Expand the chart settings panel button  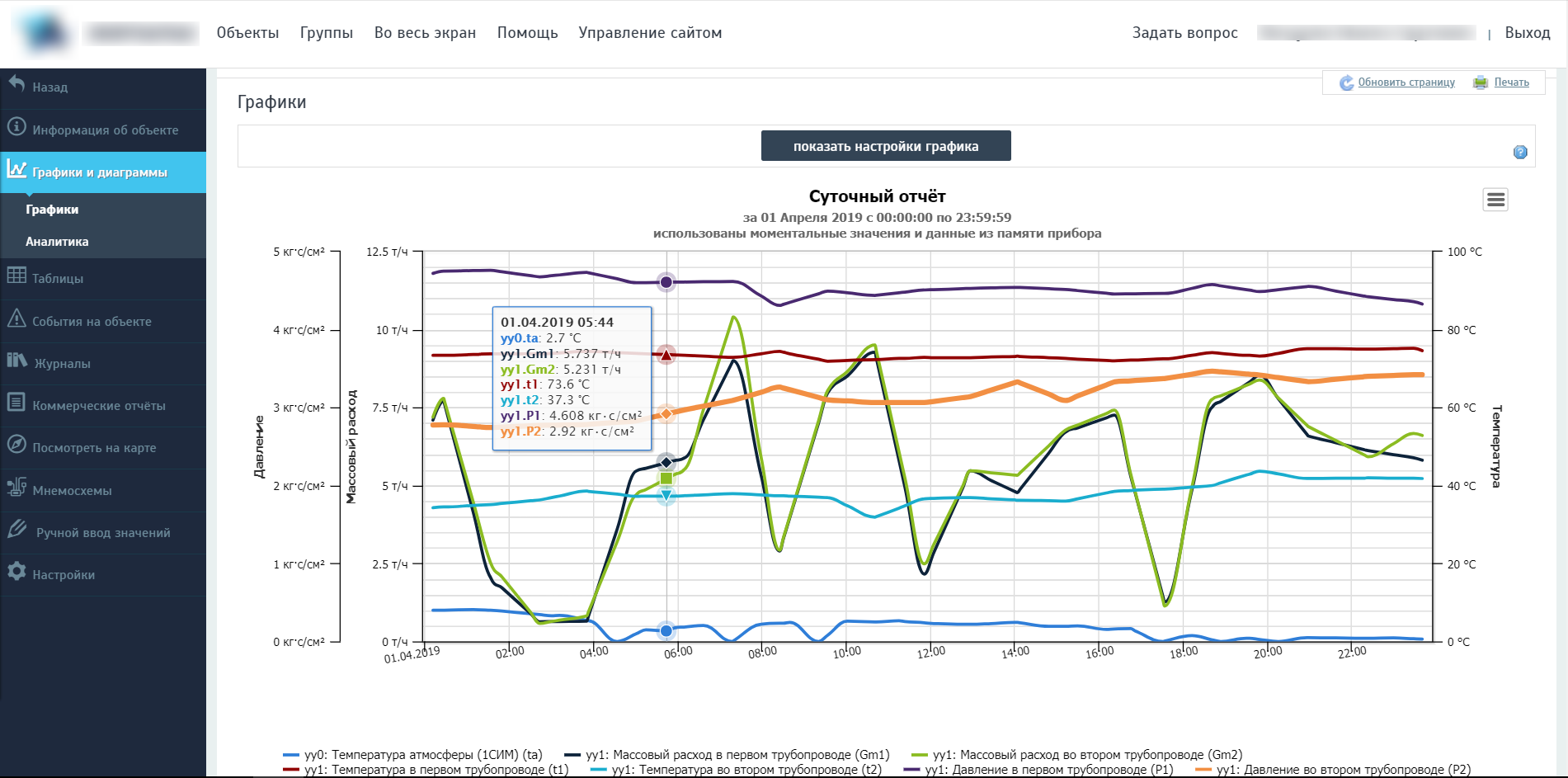886,146
